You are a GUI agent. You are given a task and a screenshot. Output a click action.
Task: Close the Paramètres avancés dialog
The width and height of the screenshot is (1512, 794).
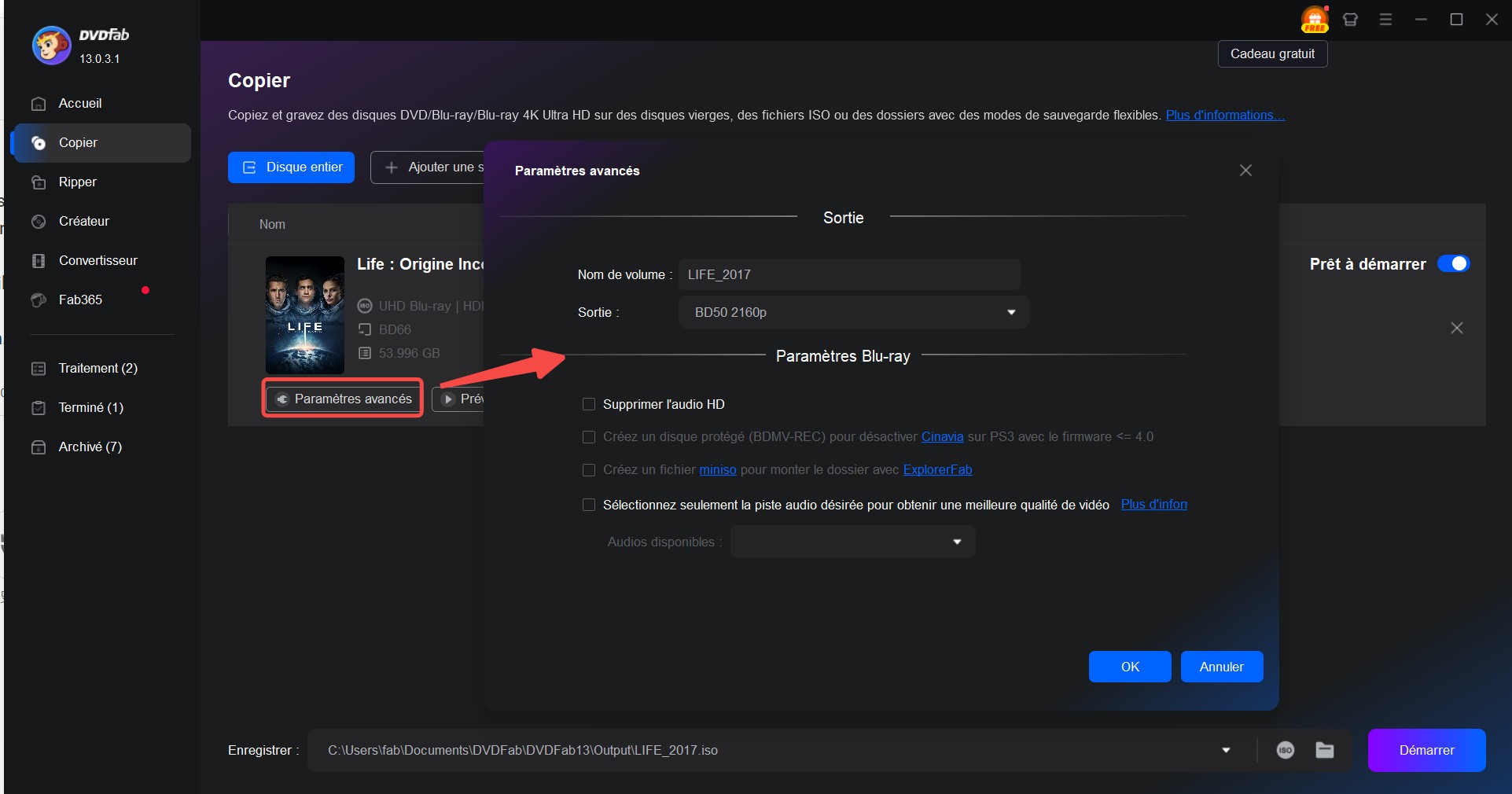point(1245,171)
